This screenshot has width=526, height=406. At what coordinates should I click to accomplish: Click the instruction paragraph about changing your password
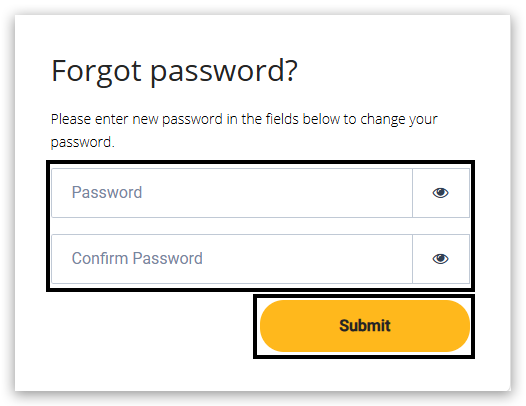244,131
